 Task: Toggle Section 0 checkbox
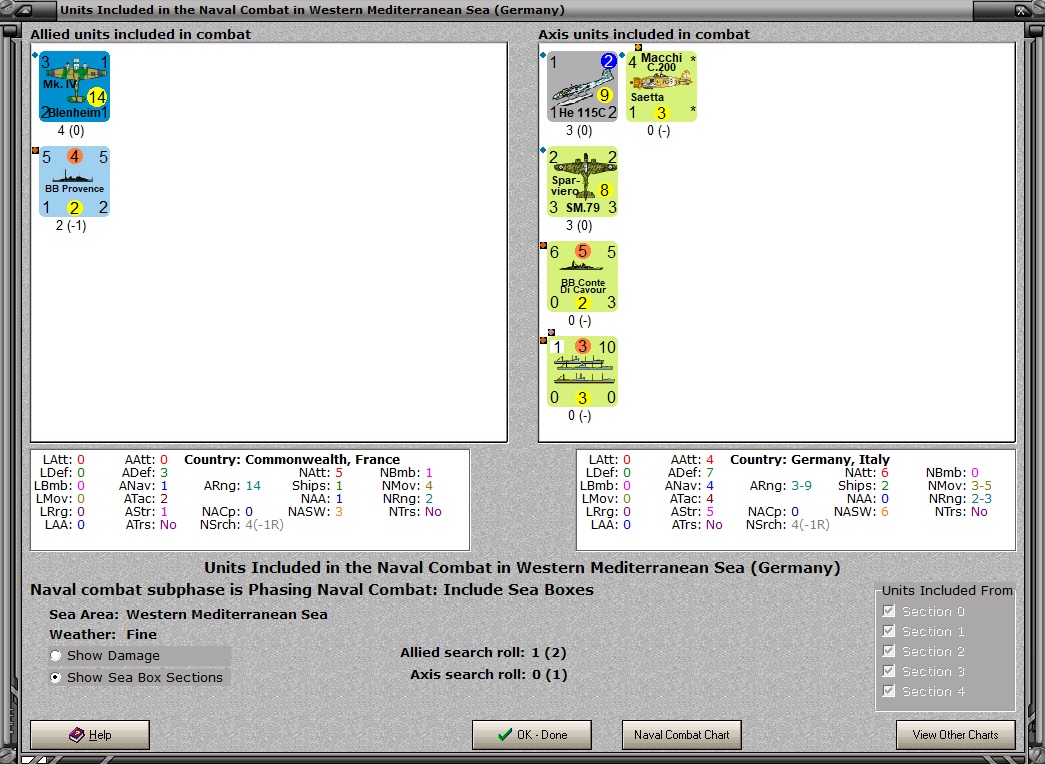888,611
